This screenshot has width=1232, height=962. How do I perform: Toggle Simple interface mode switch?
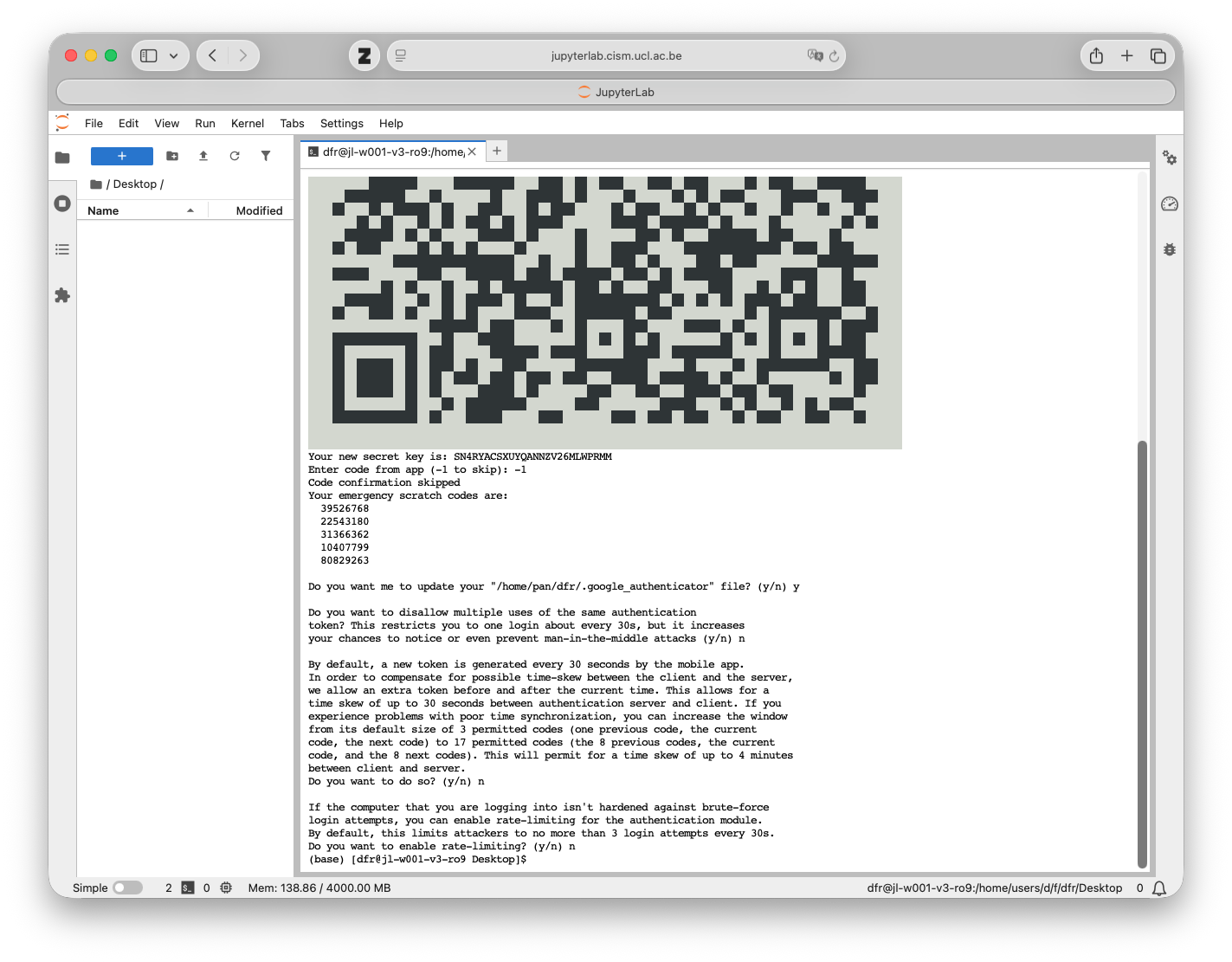coord(128,888)
